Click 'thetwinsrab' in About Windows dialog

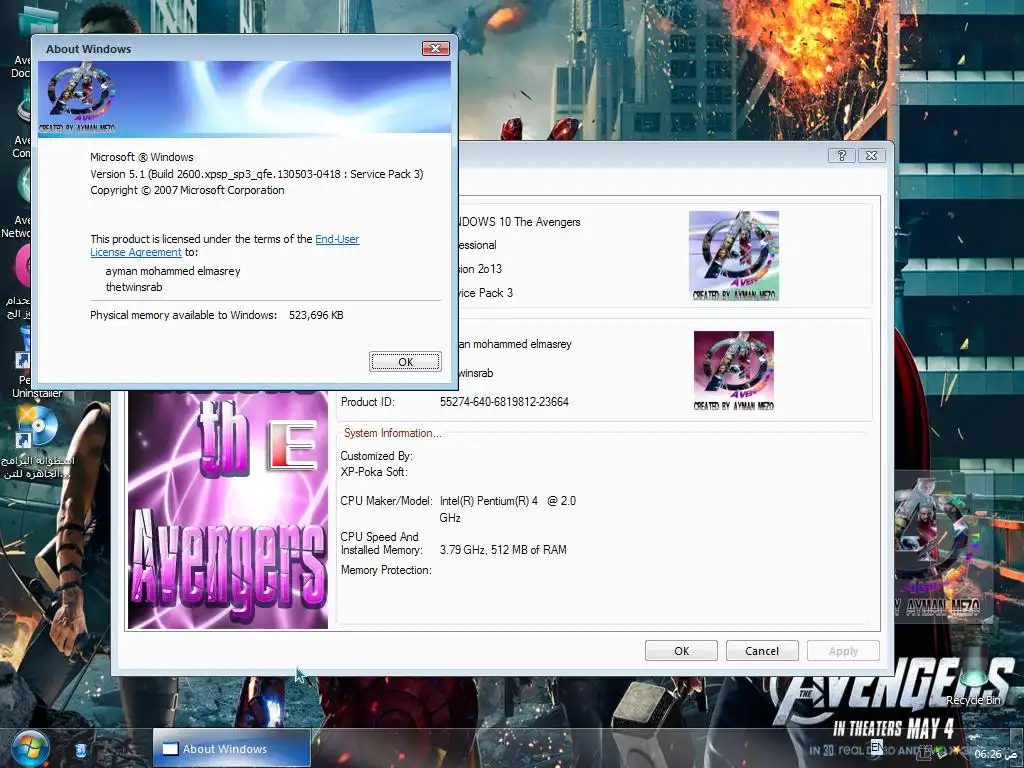click(134, 287)
